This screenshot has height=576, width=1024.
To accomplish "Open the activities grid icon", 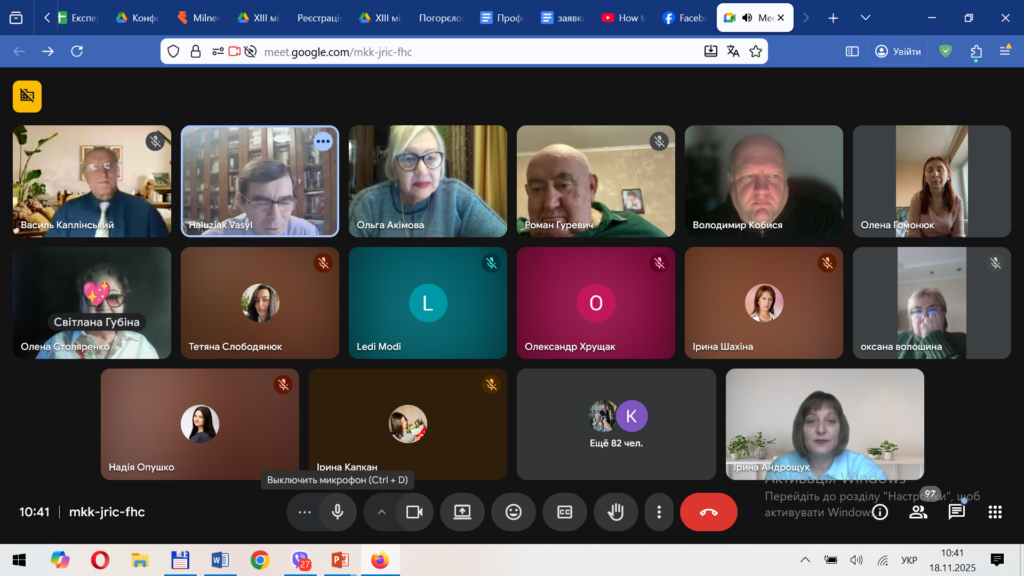I will click(994, 512).
